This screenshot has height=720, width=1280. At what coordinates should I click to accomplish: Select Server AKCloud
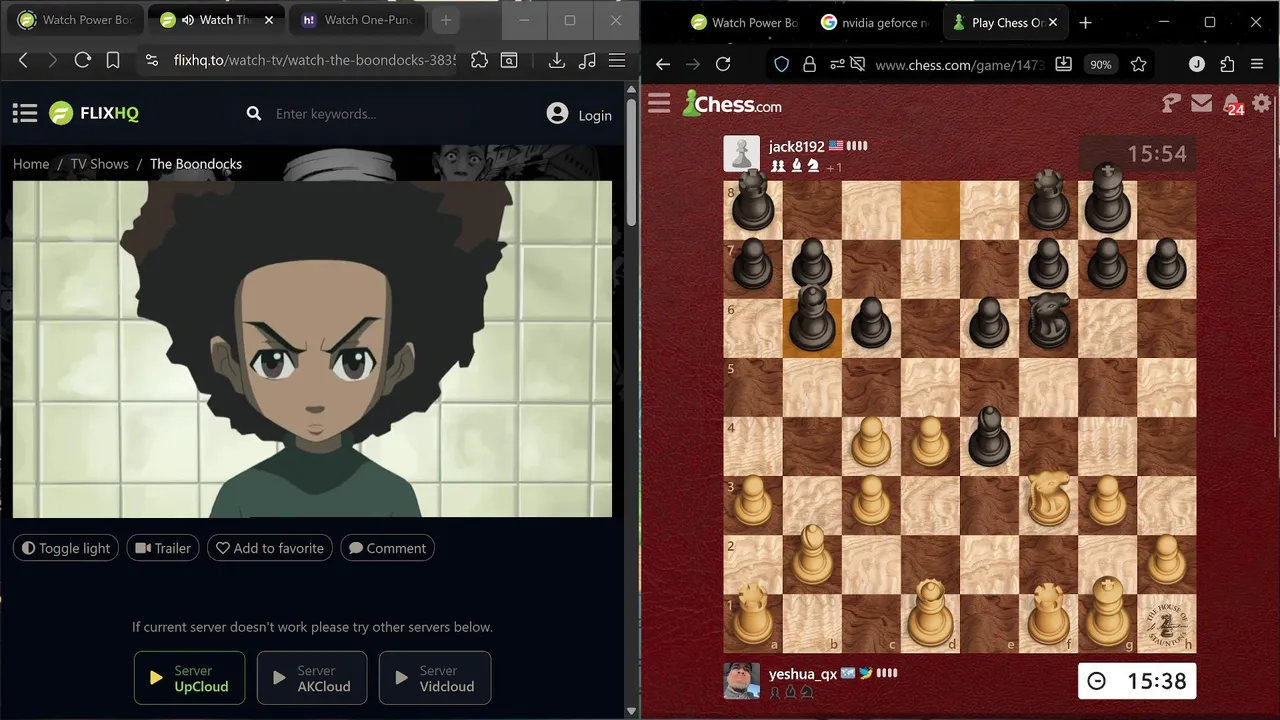pyautogui.click(x=312, y=678)
